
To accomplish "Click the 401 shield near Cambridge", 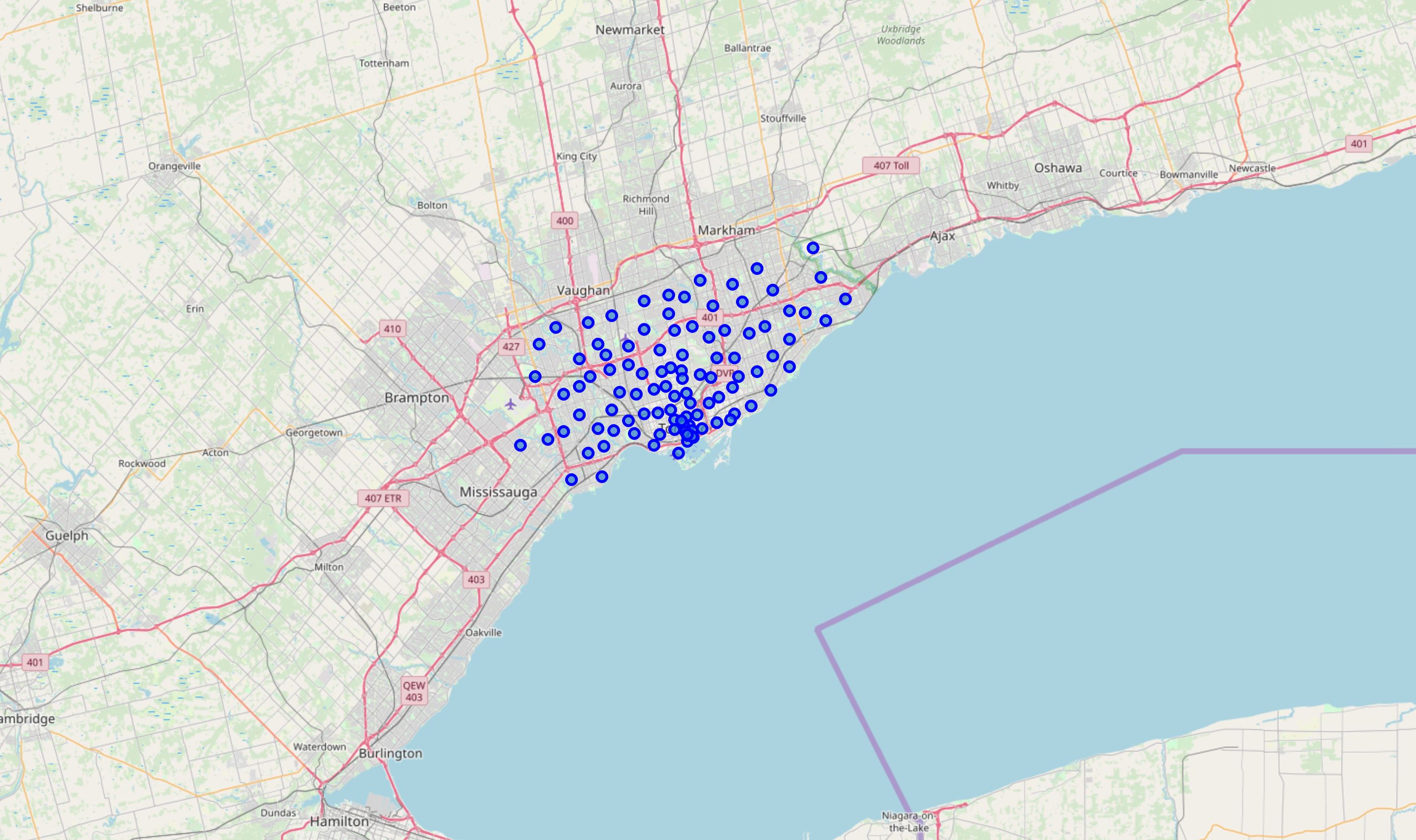I will (x=34, y=662).
